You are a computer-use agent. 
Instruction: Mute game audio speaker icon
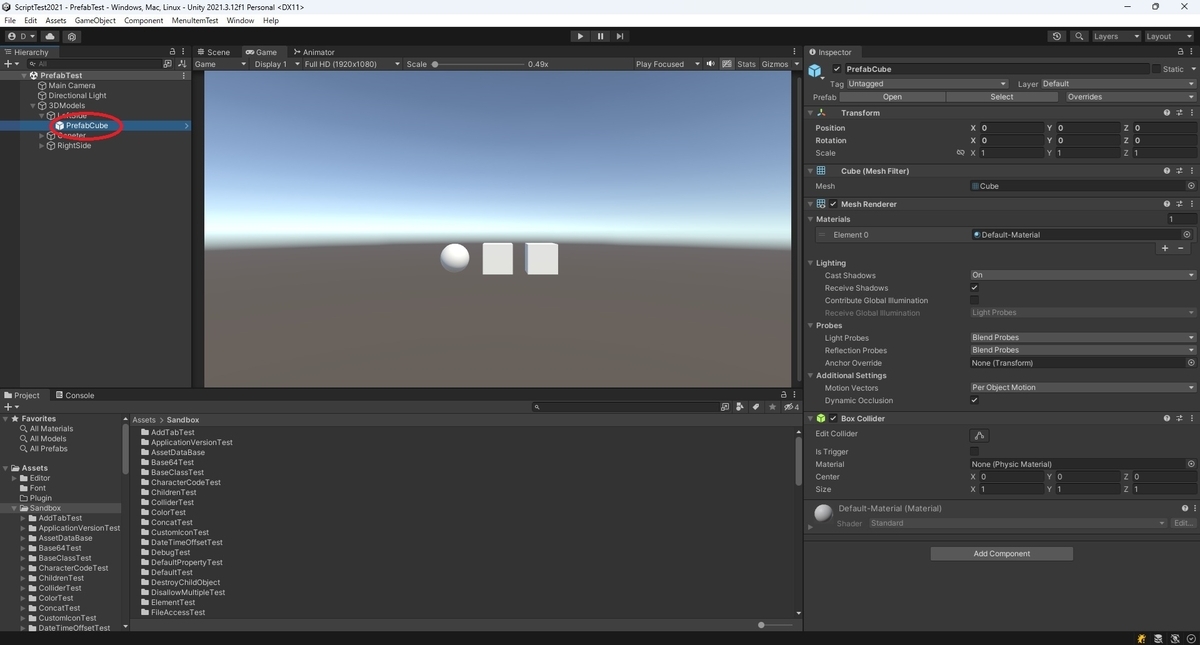point(711,64)
